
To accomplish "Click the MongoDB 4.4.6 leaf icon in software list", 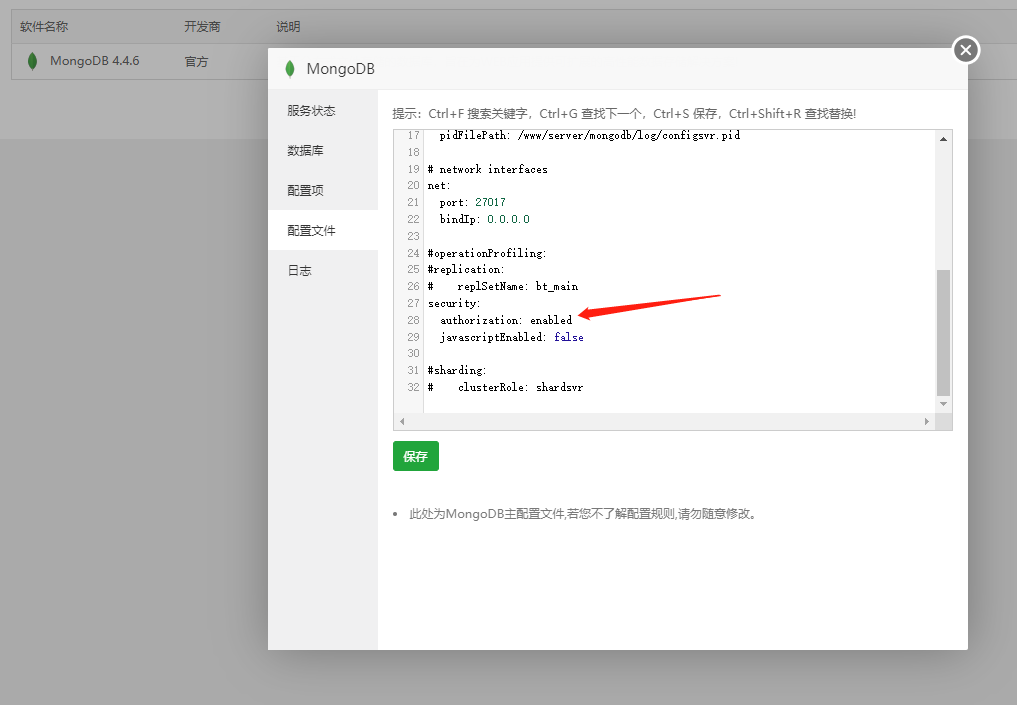I will tap(32, 61).
